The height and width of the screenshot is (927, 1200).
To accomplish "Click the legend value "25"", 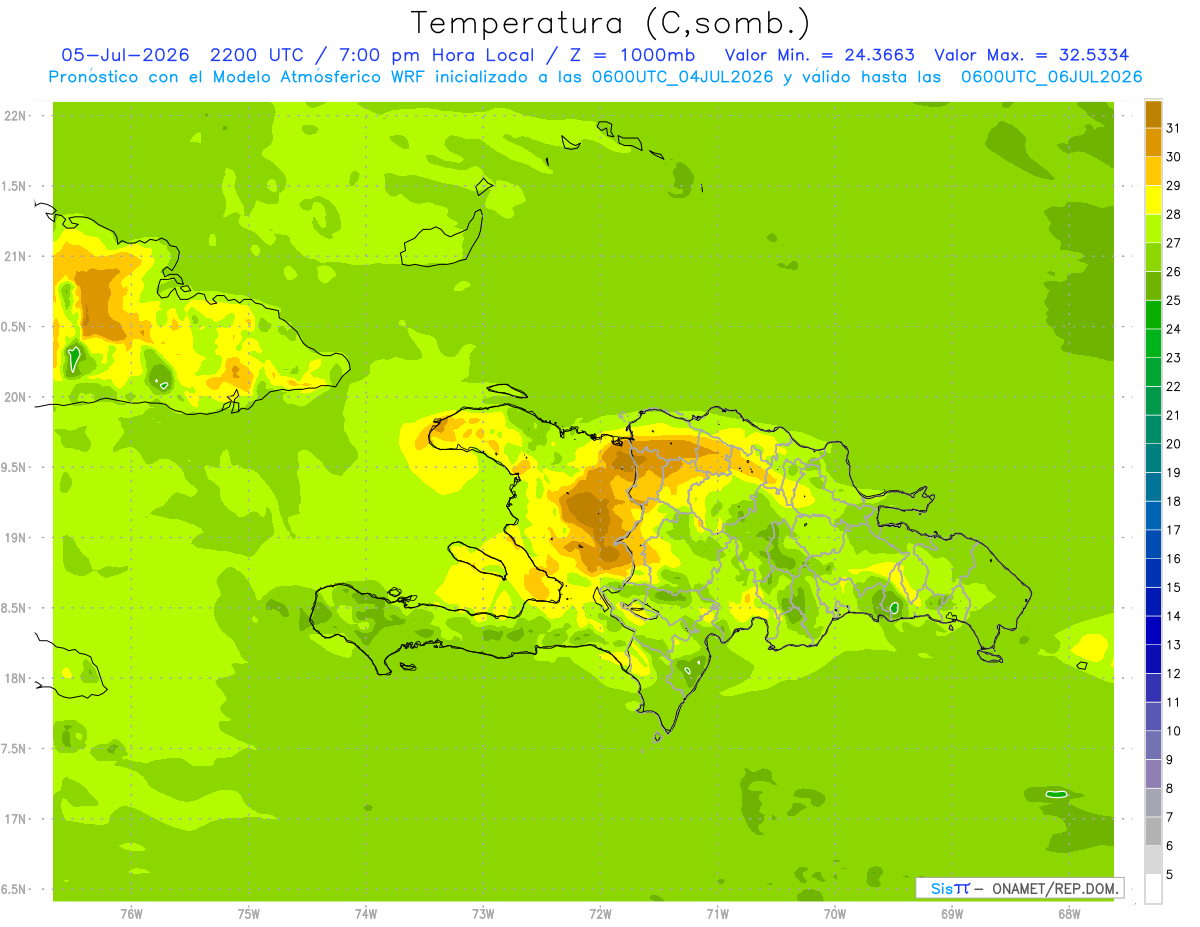I will coord(1173,300).
